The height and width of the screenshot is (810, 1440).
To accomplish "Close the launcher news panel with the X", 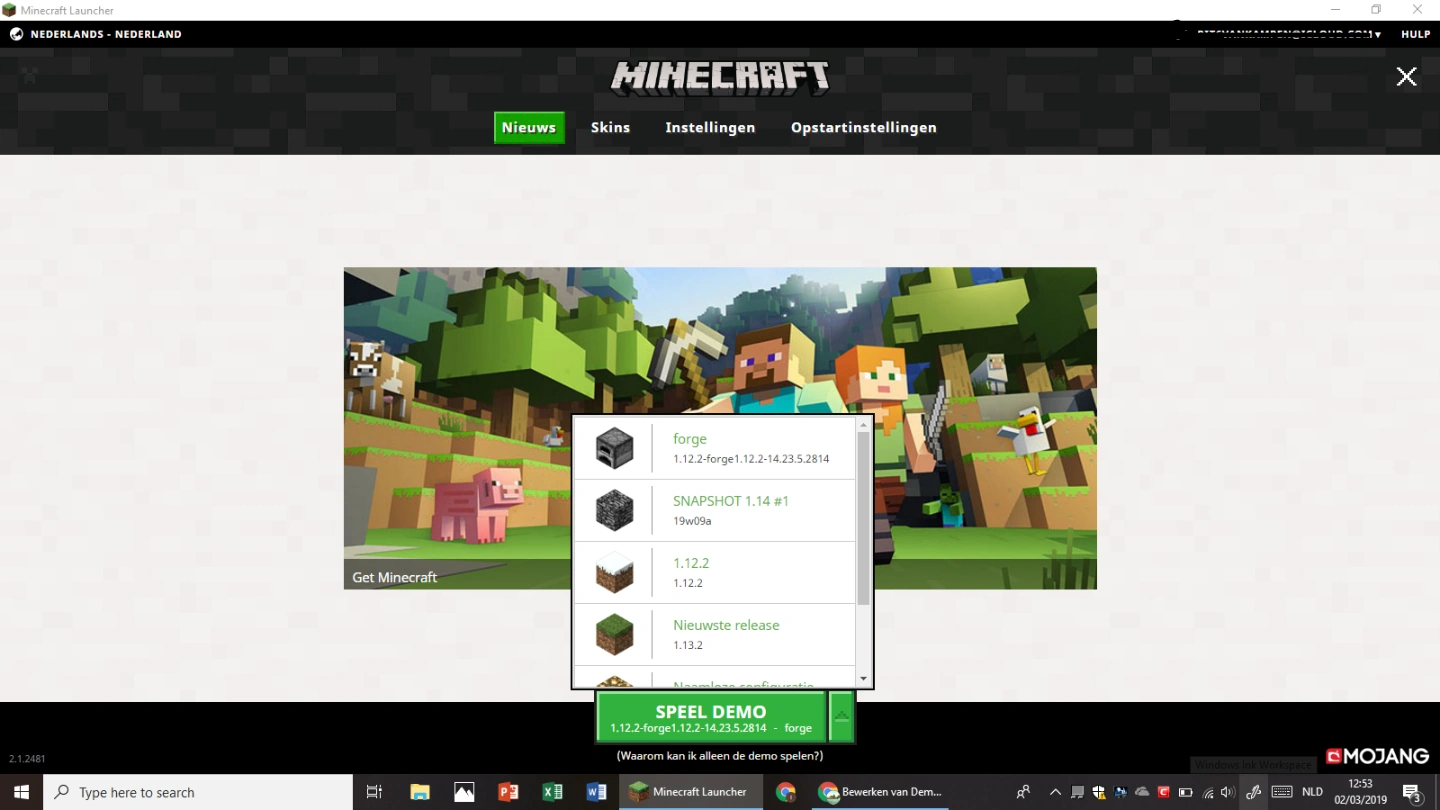I will (1406, 77).
